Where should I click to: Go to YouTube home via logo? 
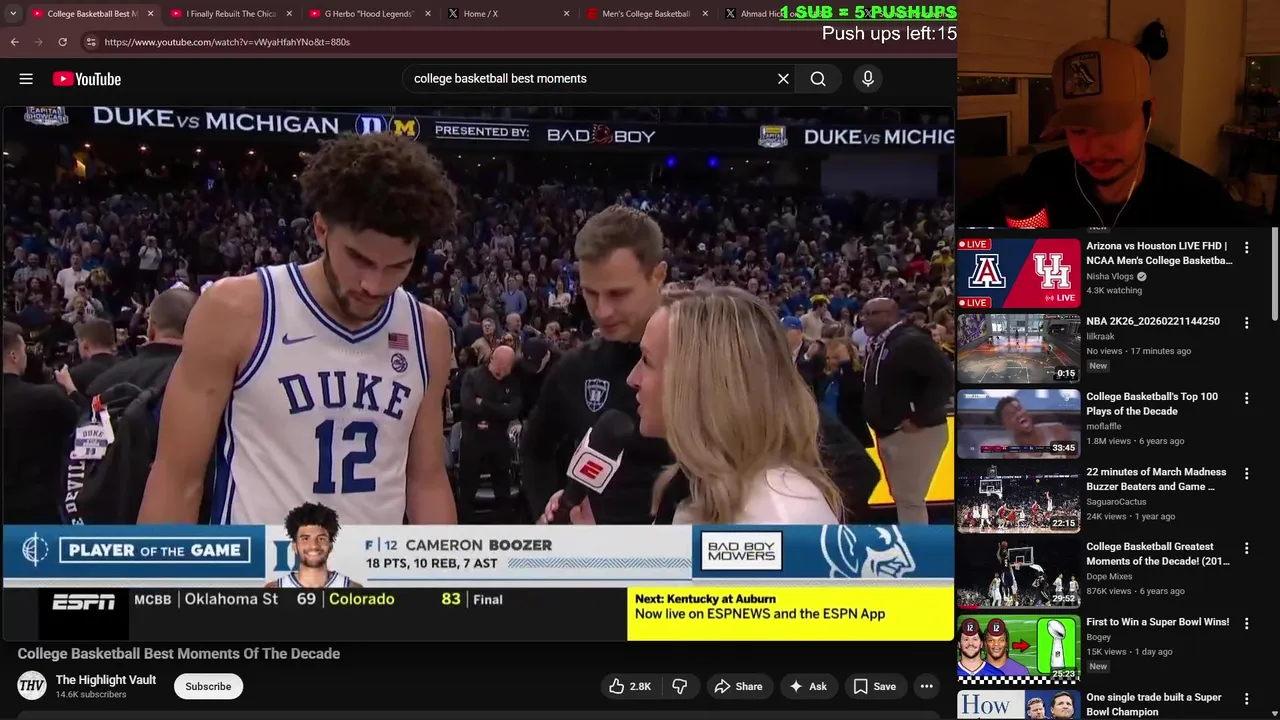pos(87,79)
